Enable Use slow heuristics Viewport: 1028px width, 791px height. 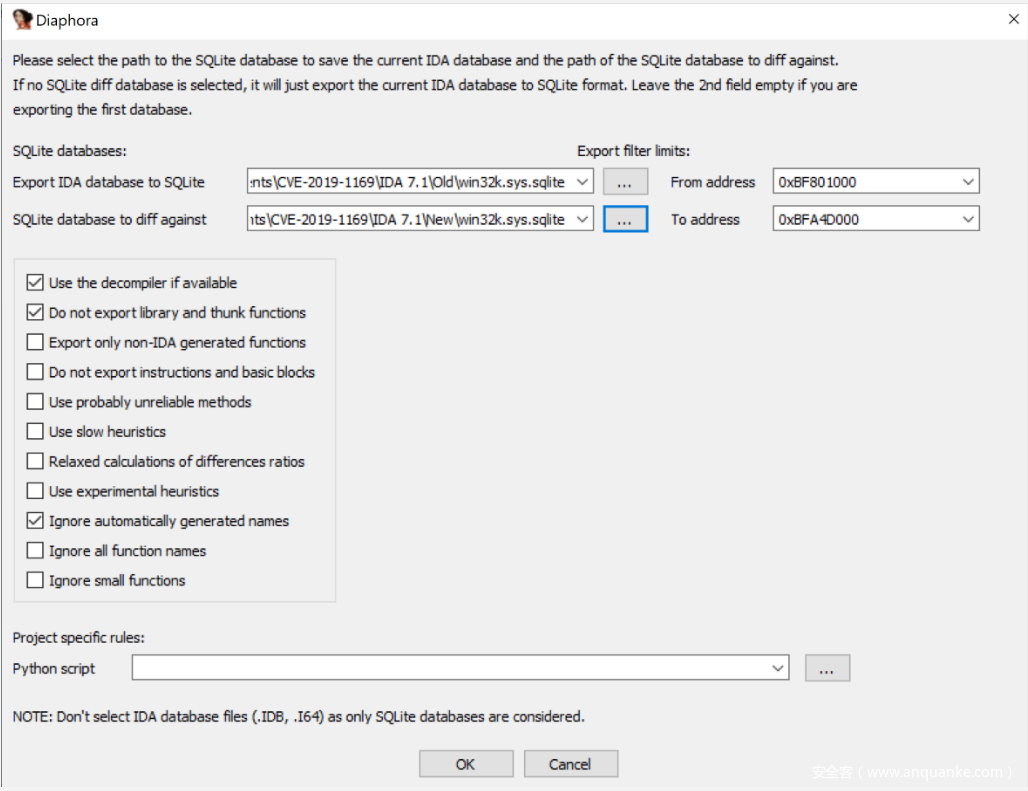tap(36, 432)
